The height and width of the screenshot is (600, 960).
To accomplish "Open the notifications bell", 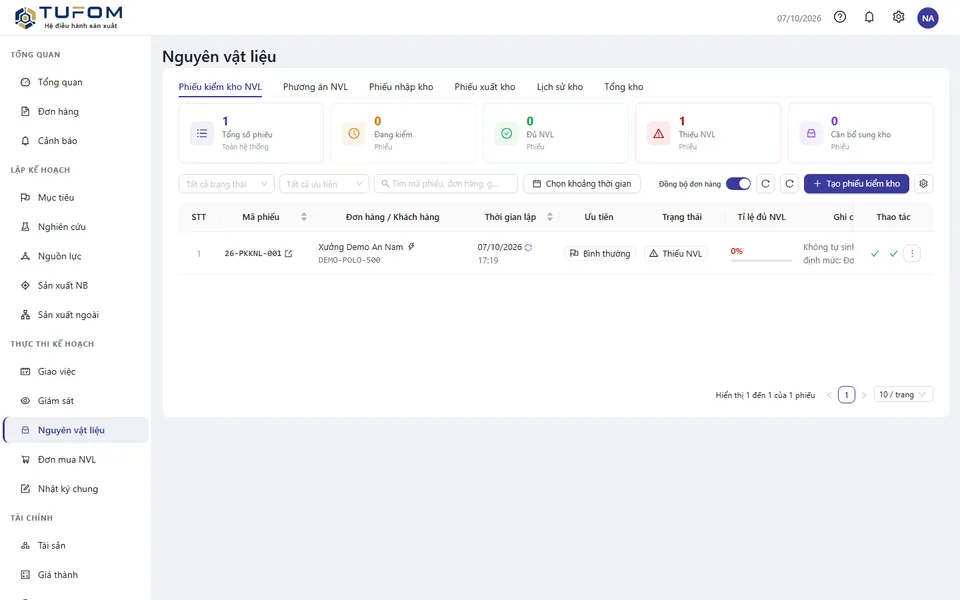I will (x=869, y=17).
